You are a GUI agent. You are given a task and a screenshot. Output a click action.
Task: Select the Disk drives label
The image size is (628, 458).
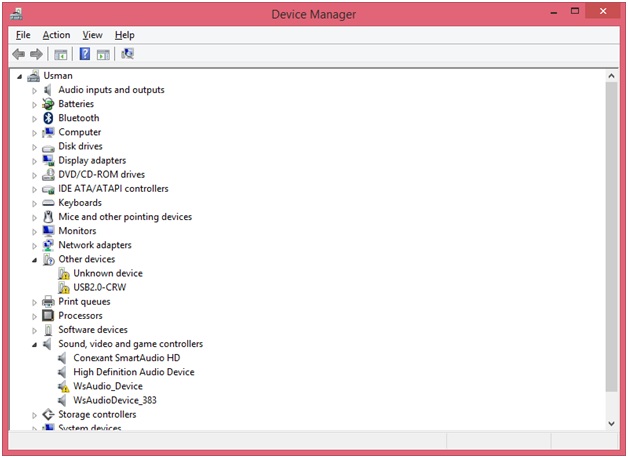[x=81, y=147]
